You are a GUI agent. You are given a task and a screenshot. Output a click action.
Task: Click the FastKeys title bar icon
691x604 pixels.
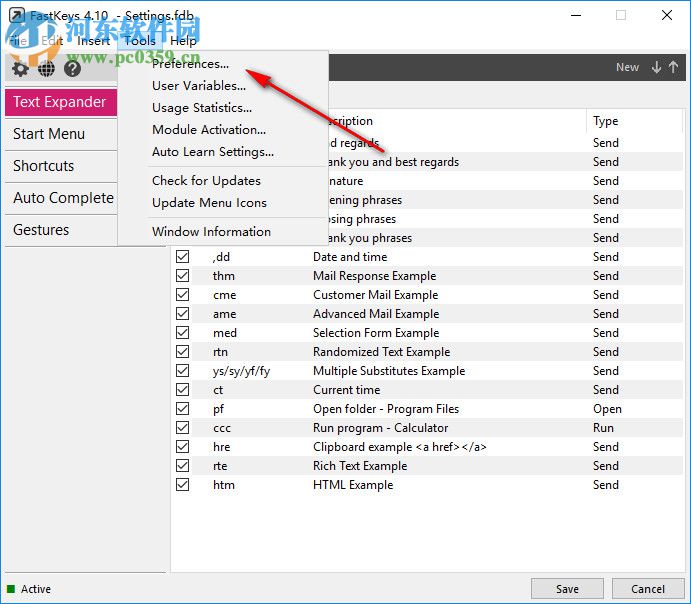17,15
